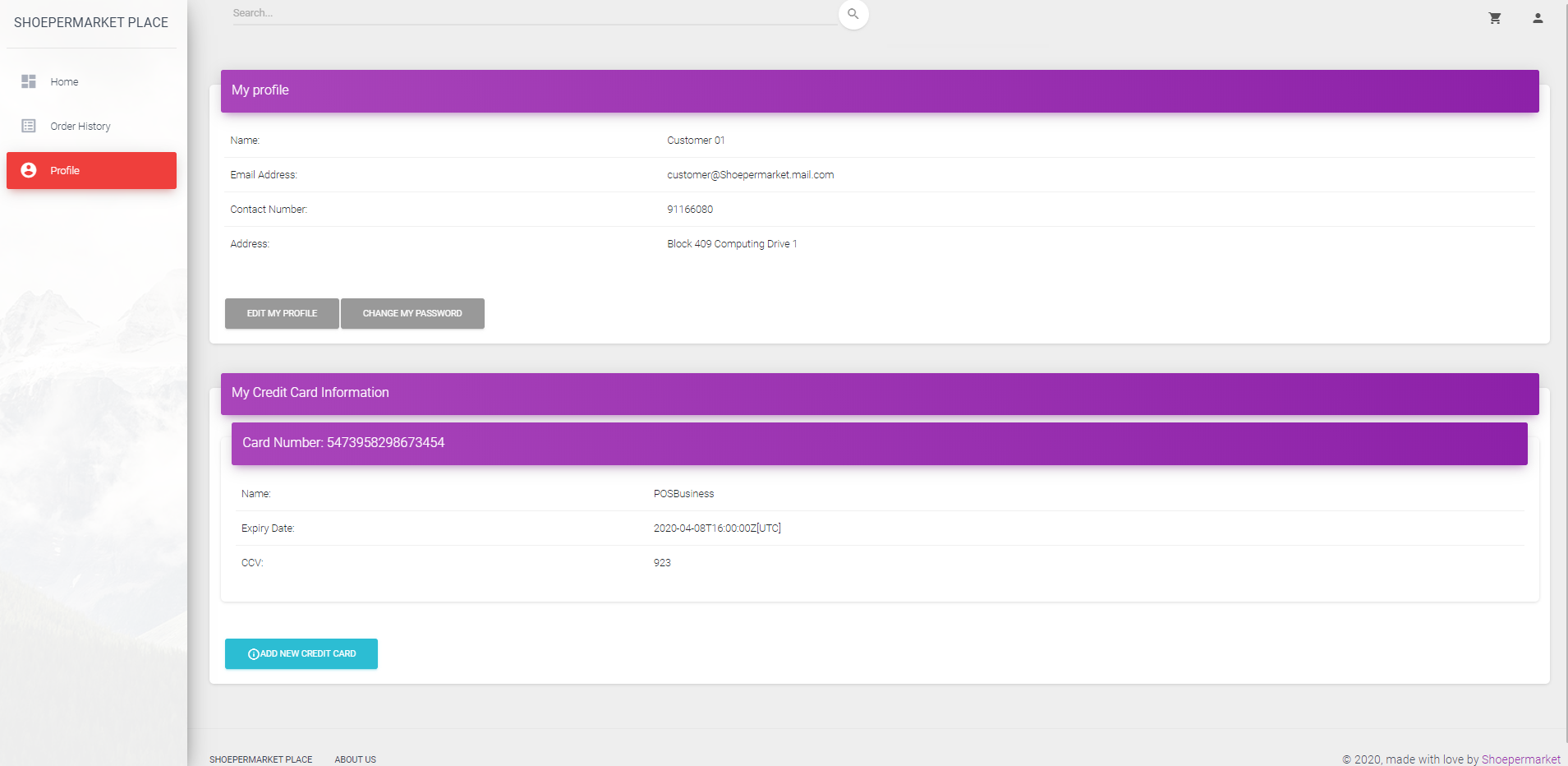The width and height of the screenshot is (1568, 766).
Task: Click the address Block 409 Computing Drive 1
Action: click(732, 244)
